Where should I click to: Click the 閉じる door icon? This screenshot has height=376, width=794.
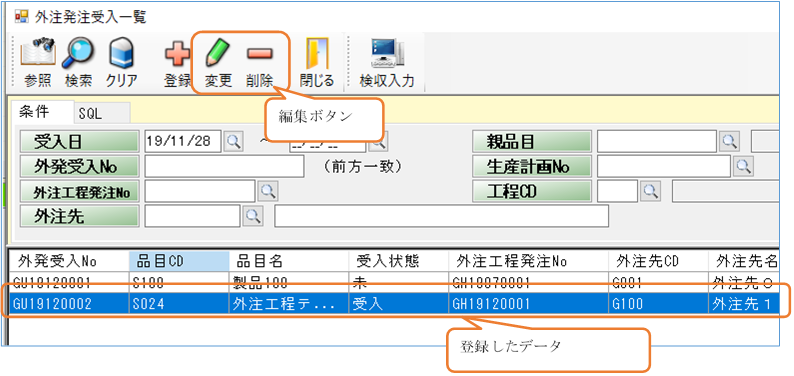coord(316,53)
